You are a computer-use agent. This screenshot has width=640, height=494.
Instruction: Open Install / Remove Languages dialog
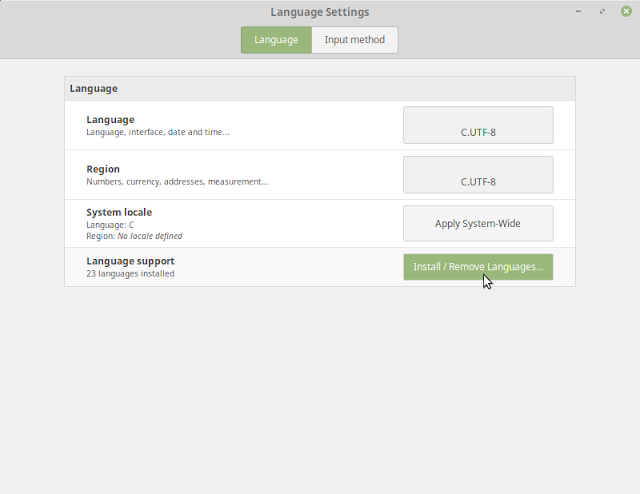[x=478, y=267]
